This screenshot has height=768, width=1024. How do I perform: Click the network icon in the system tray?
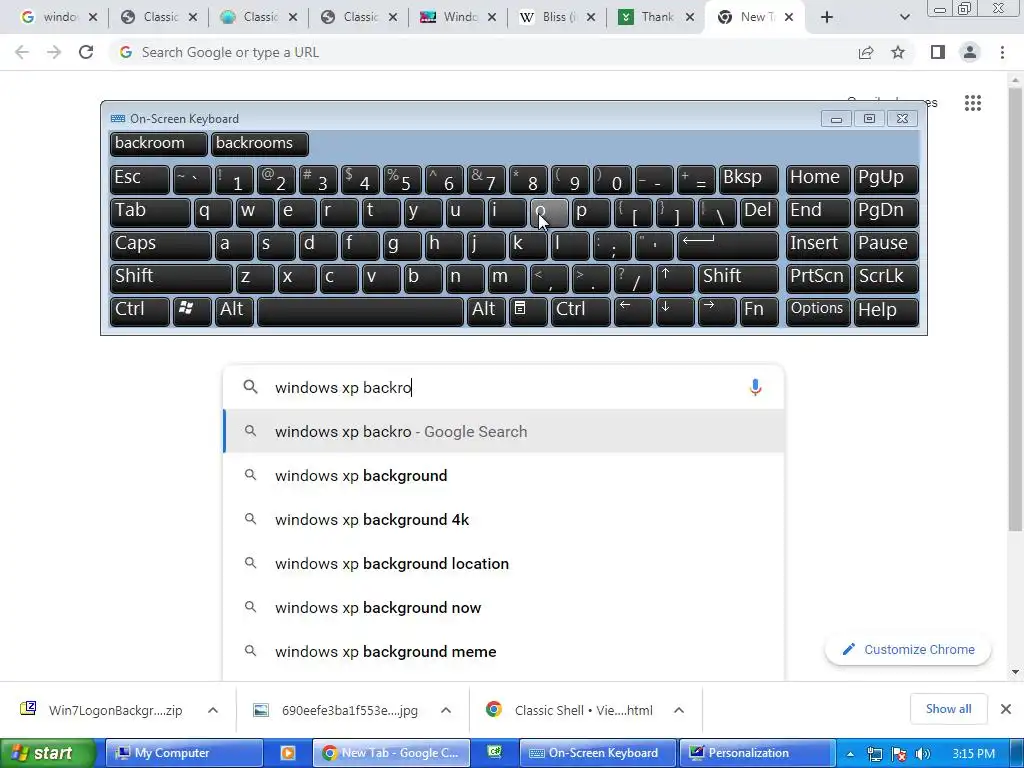(x=874, y=754)
